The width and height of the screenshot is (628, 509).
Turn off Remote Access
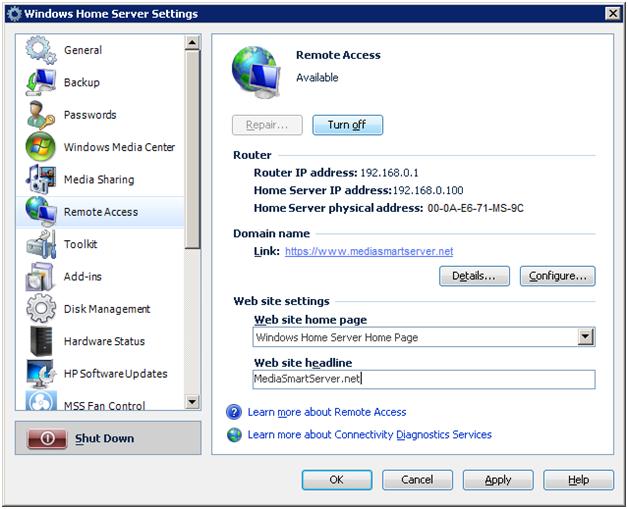pyautogui.click(x=347, y=125)
